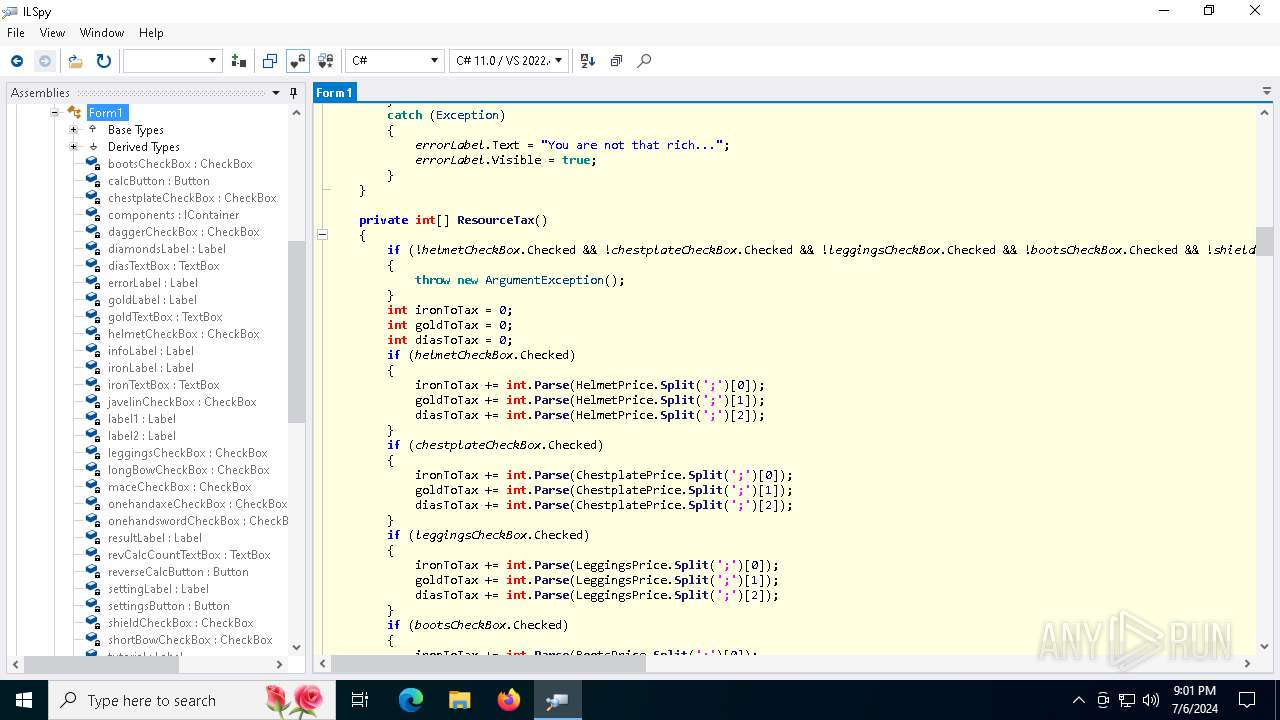Open the notification center icon

point(1247,700)
